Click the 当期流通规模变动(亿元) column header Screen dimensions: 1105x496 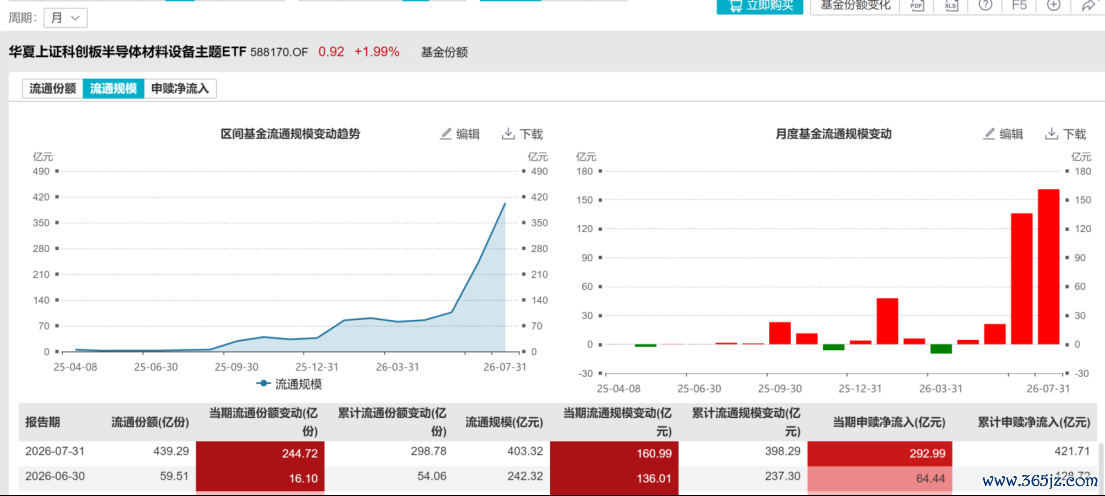617,421
